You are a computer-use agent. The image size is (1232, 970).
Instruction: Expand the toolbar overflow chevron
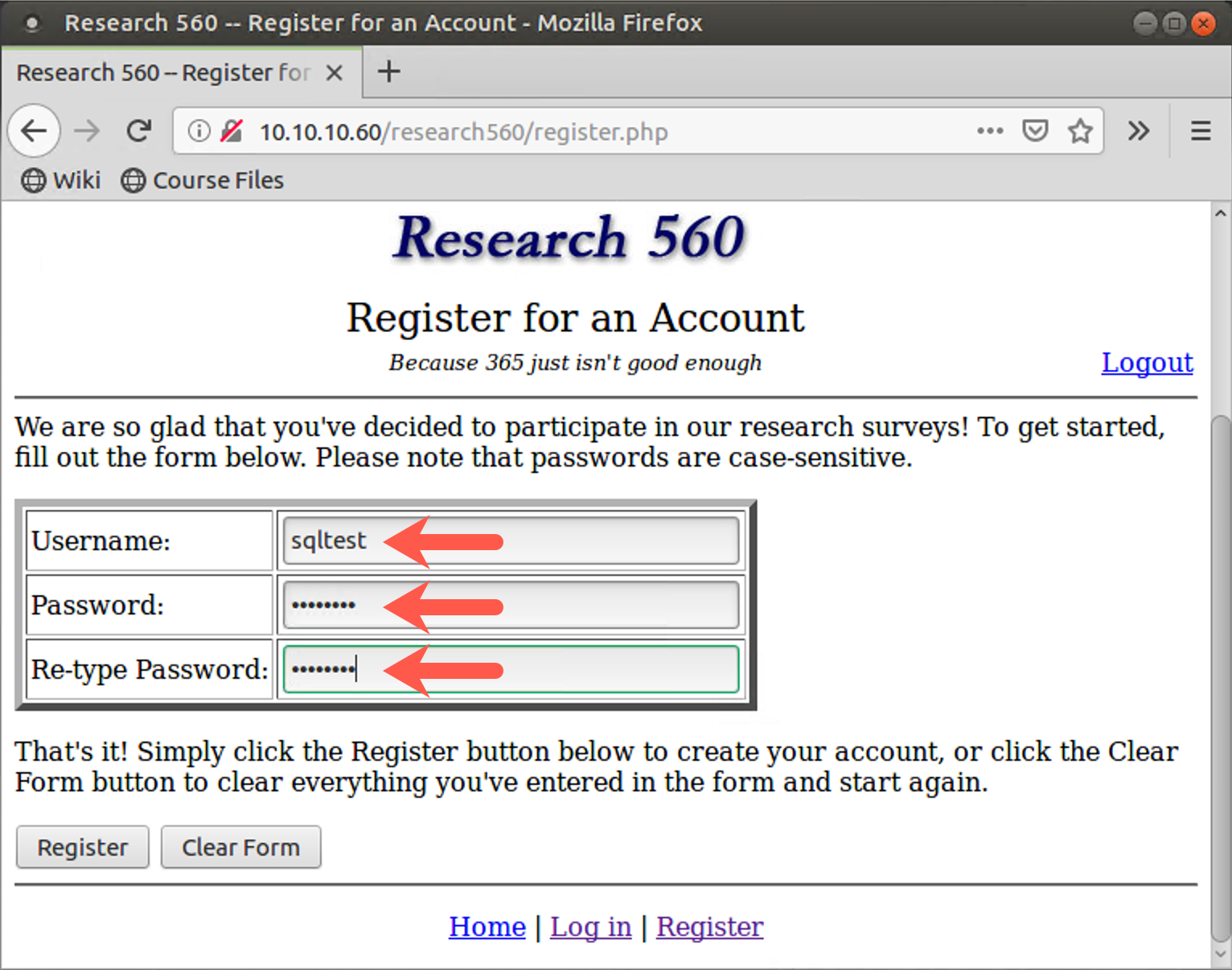pyautogui.click(x=1139, y=130)
